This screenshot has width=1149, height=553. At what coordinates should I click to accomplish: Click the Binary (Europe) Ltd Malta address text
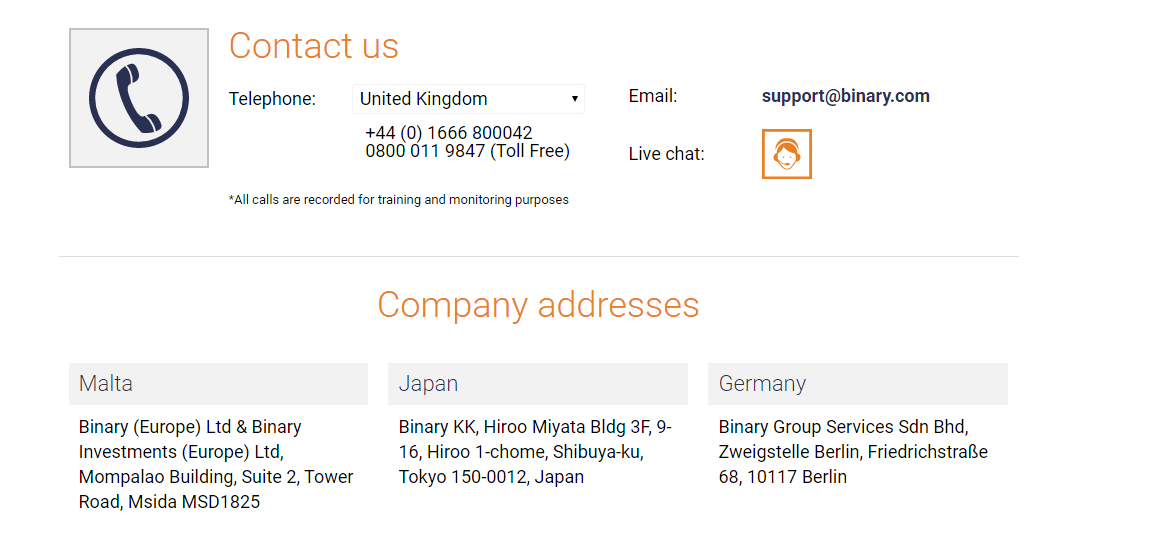click(218, 464)
